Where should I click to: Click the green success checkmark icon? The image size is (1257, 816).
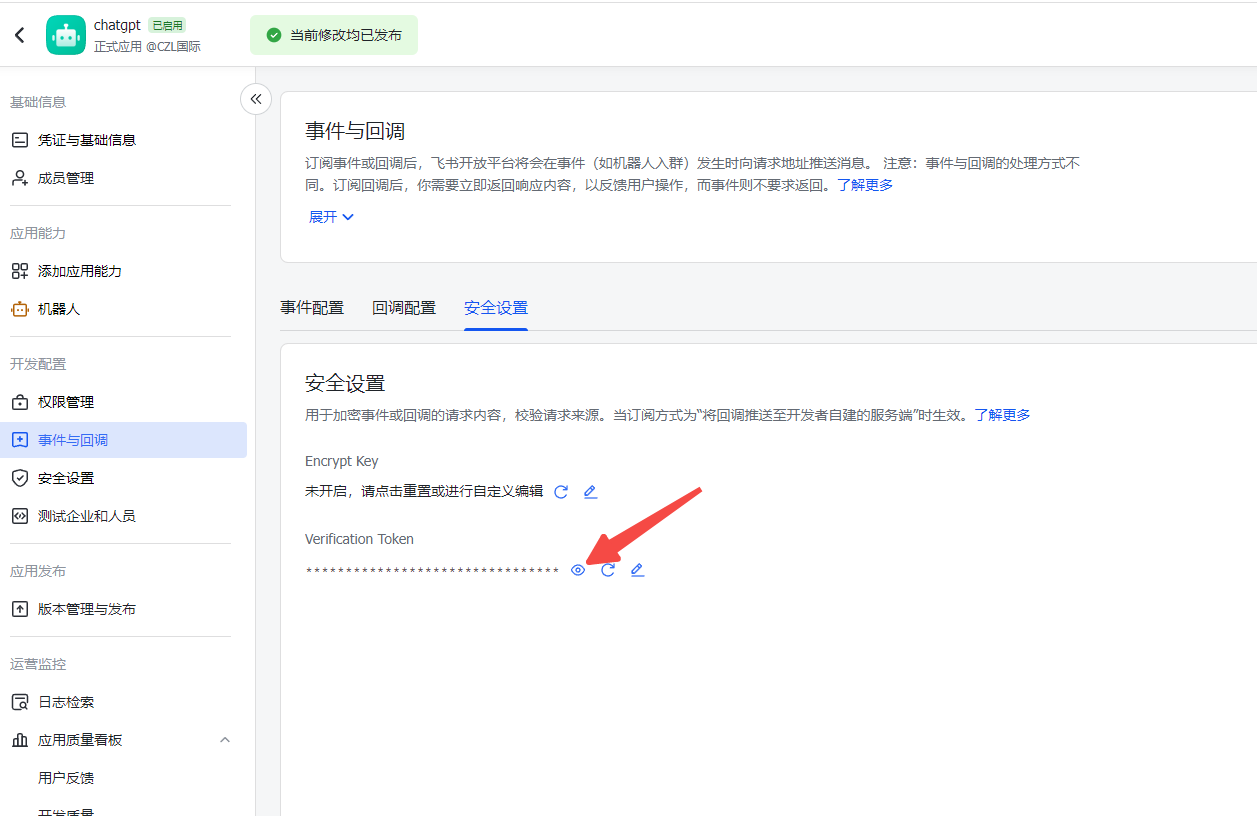274,35
